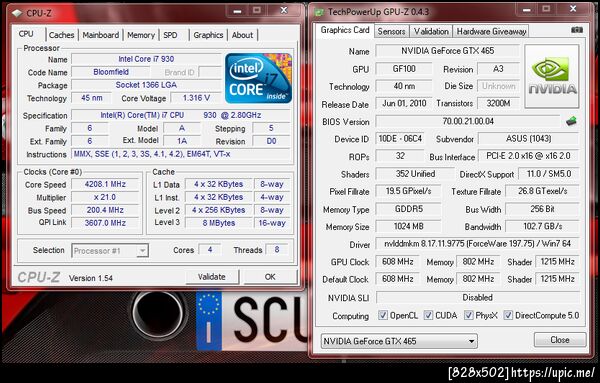Switch to the Caches tab in CPU-Z
The height and width of the screenshot is (383, 600).
point(62,35)
